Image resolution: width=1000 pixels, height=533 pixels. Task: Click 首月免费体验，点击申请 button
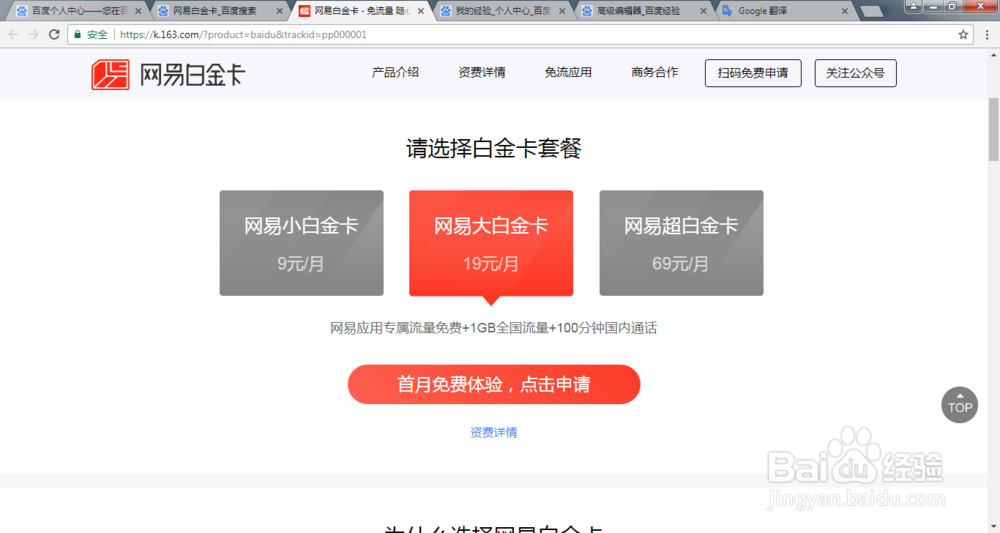(x=494, y=384)
